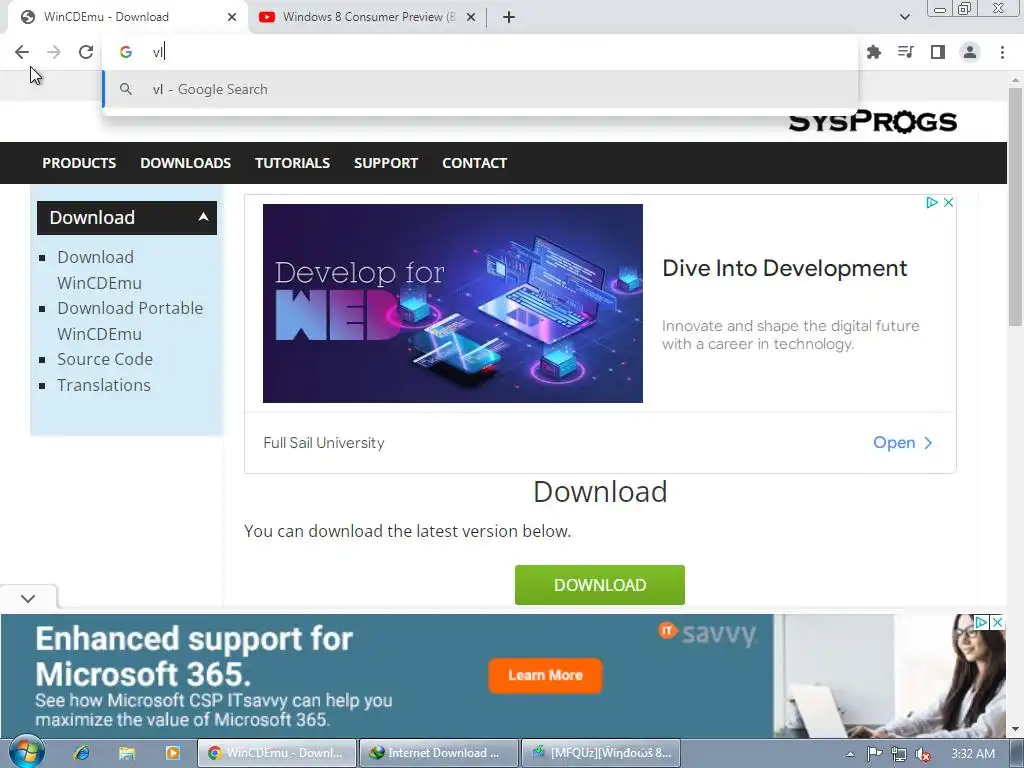Switch to the Windows 8 Consumer Preview tab

point(368,17)
